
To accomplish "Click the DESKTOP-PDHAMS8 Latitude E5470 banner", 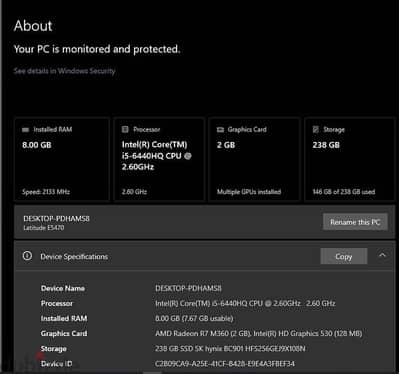I will point(204,222).
